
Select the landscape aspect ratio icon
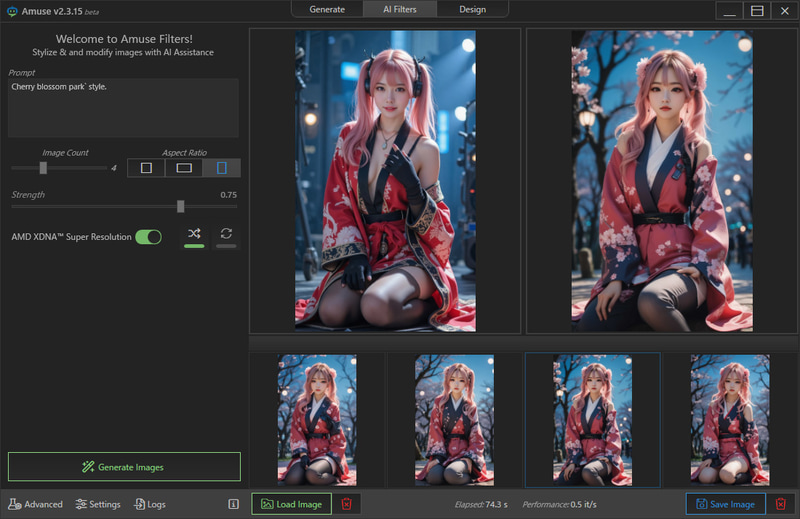pyautogui.click(x=184, y=168)
